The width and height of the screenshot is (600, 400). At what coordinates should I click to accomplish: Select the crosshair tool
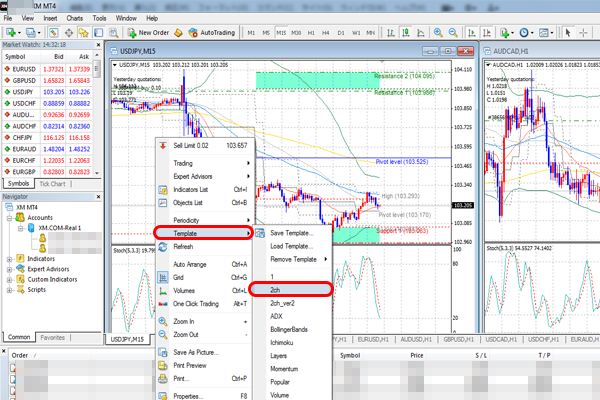[x=583, y=33]
